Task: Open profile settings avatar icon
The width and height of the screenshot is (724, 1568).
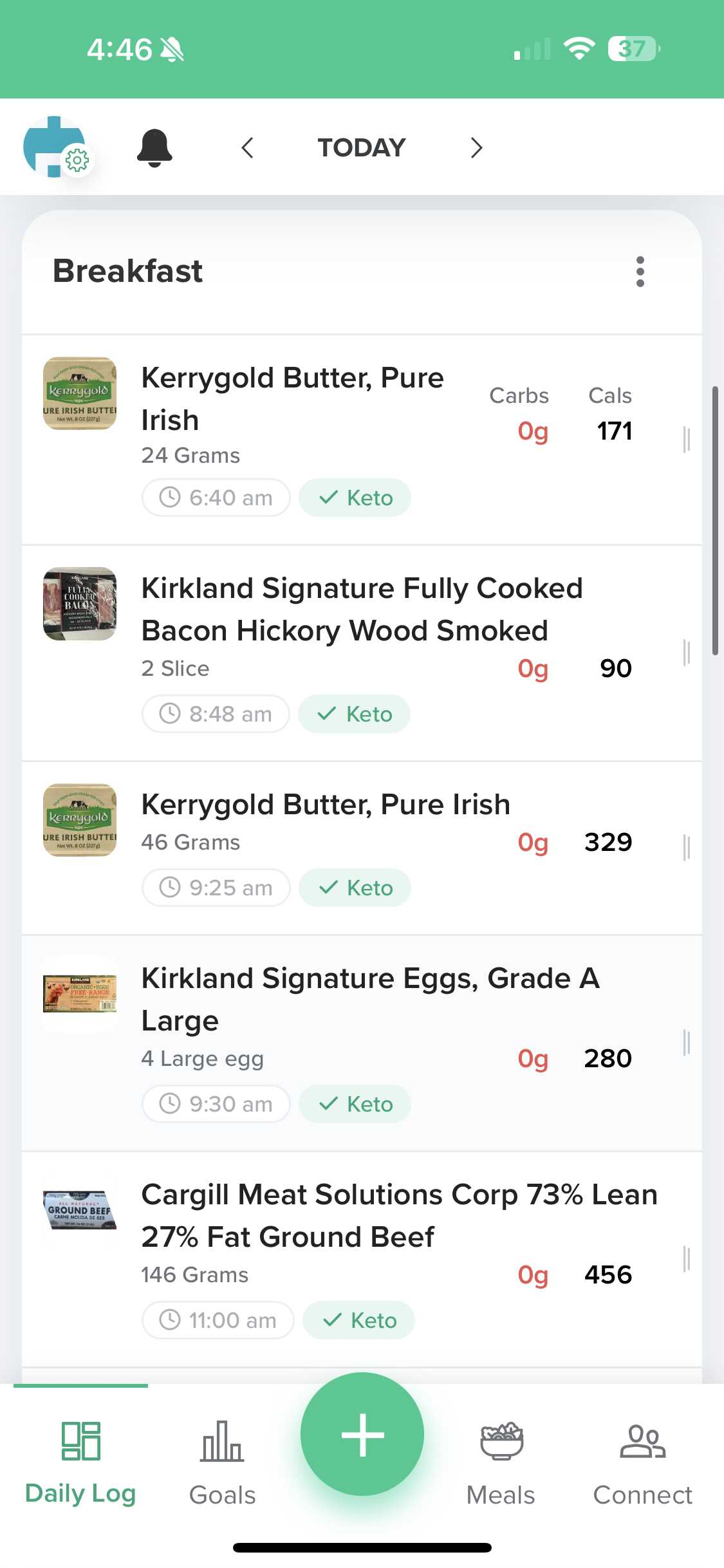Action: [55, 147]
